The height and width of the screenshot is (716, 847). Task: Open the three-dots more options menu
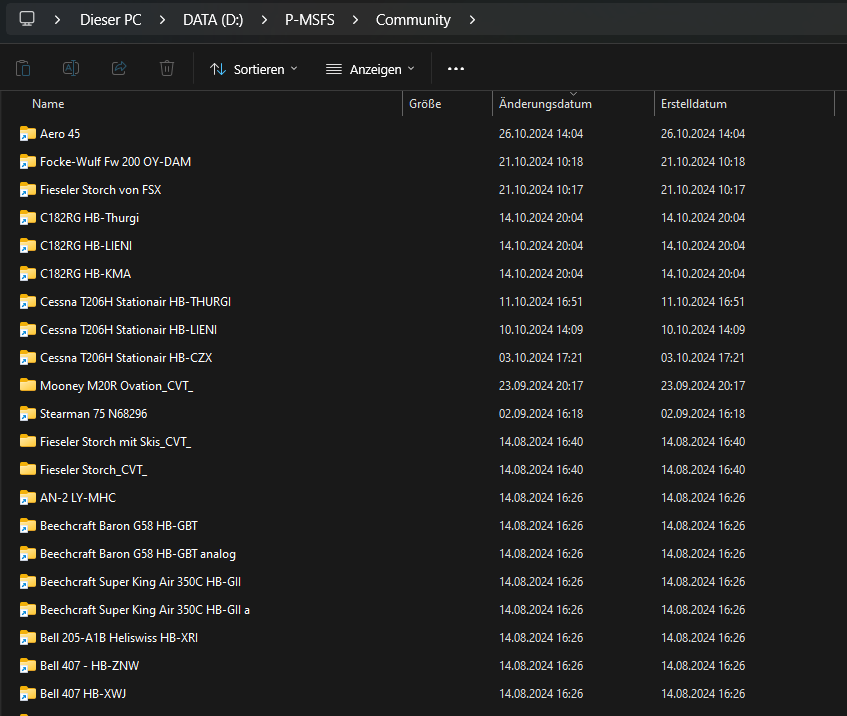(x=456, y=69)
